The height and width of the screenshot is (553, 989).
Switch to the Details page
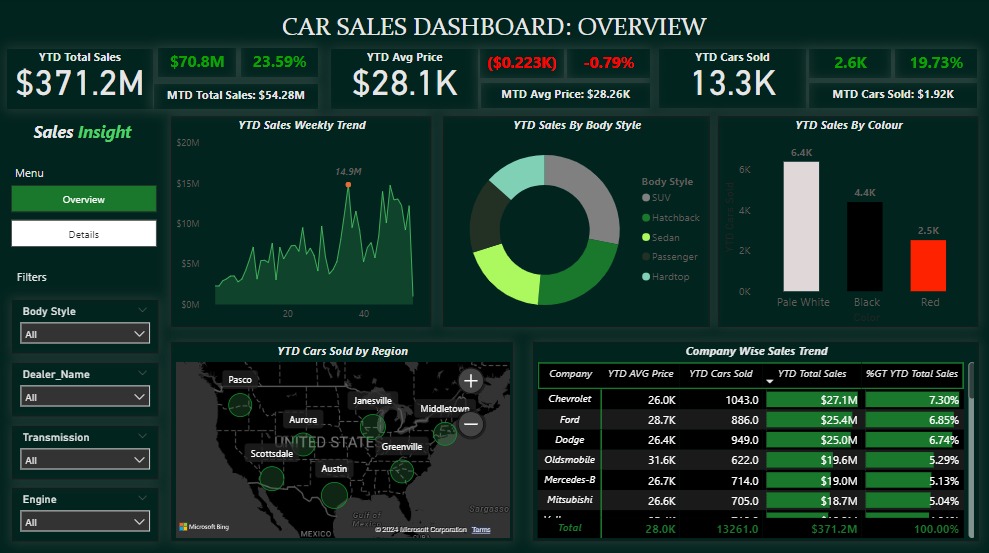coord(84,234)
